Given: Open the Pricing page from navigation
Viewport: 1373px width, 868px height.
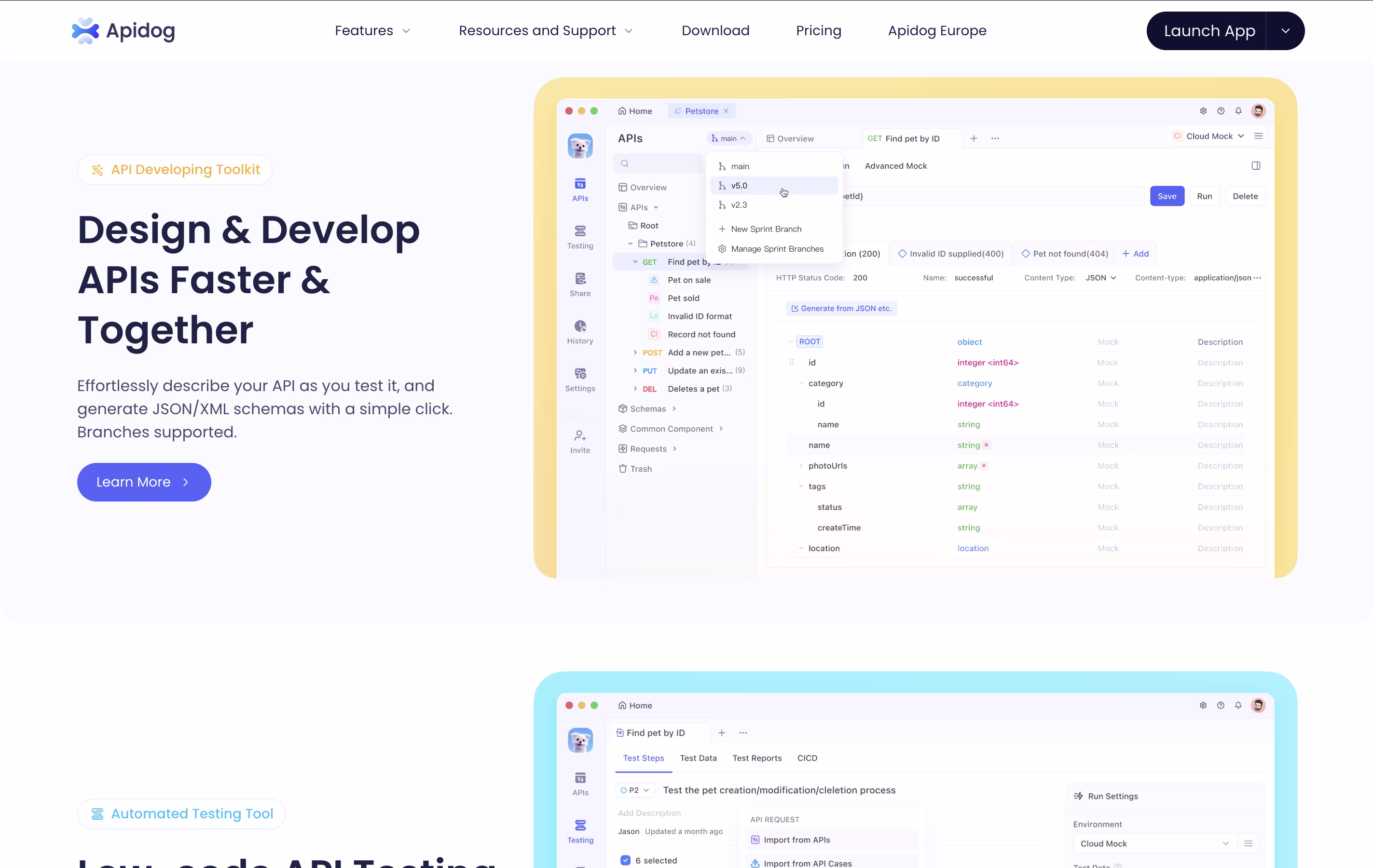Looking at the screenshot, I should [818, 31].
